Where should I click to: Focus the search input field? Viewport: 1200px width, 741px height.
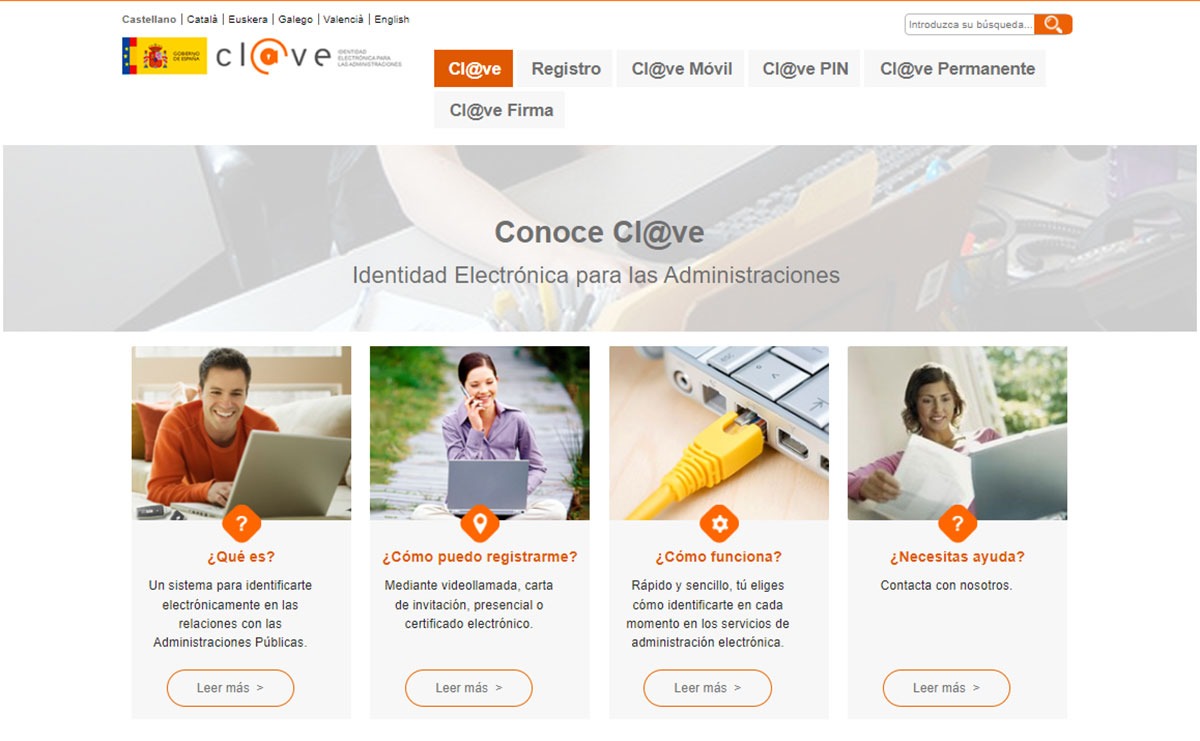pos(970,24)
